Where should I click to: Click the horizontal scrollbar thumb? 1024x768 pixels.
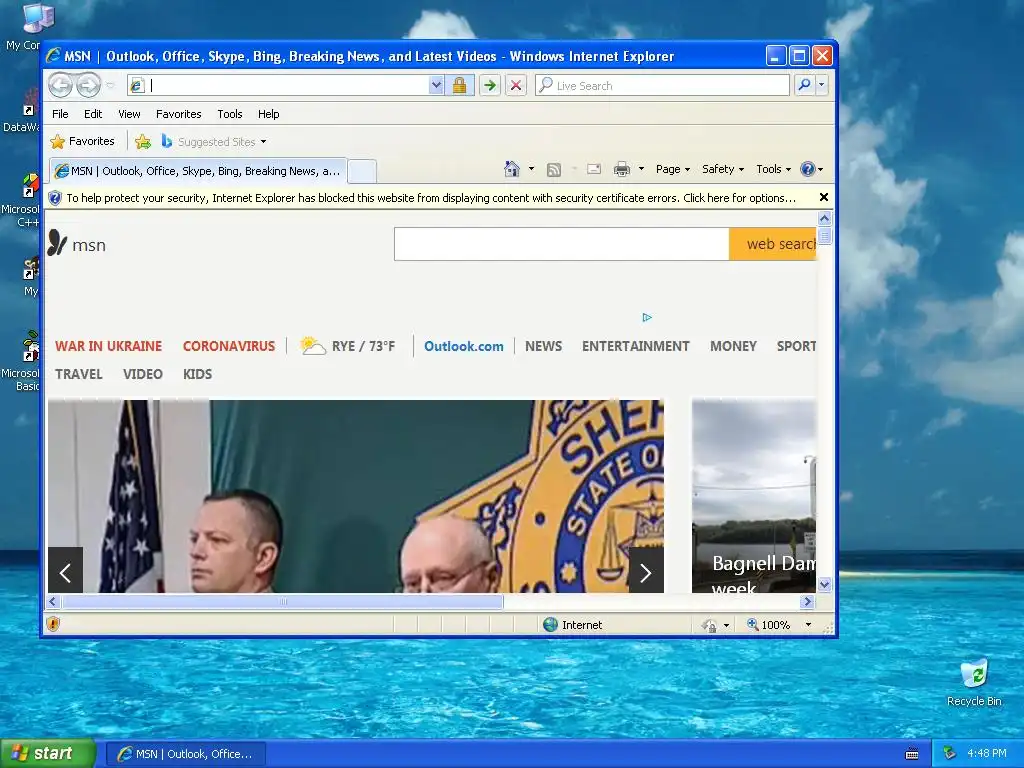pyautogui.click(x=283, y=601)
